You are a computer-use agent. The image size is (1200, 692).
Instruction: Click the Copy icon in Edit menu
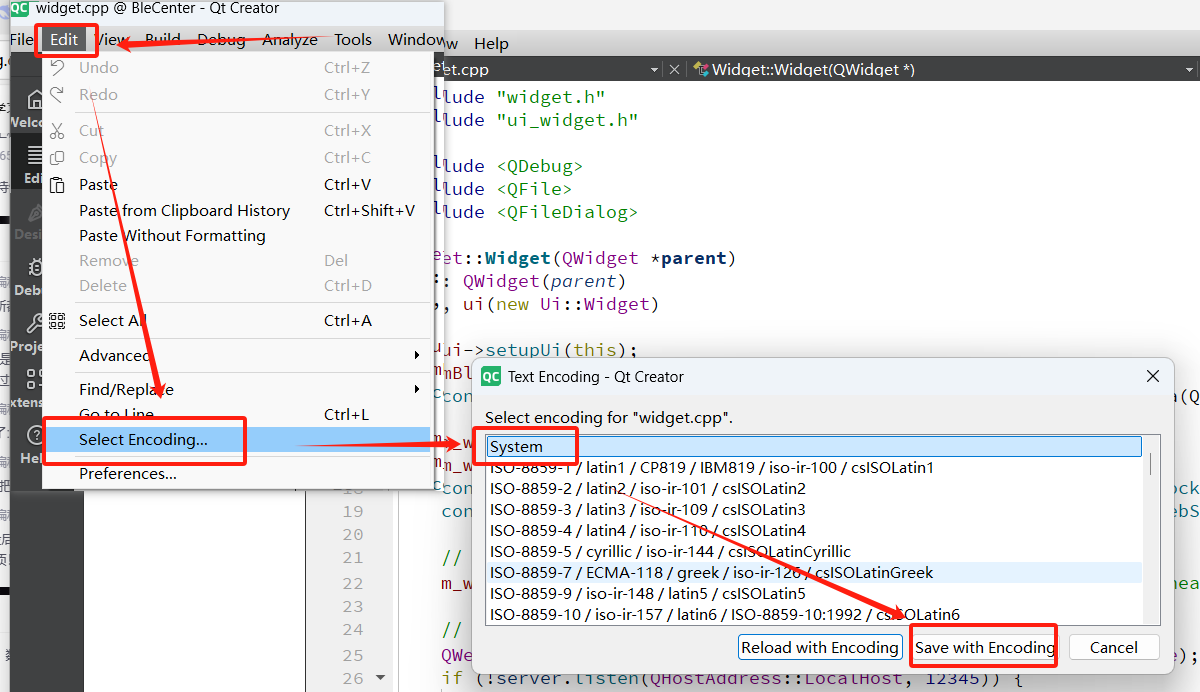[58, 158]
